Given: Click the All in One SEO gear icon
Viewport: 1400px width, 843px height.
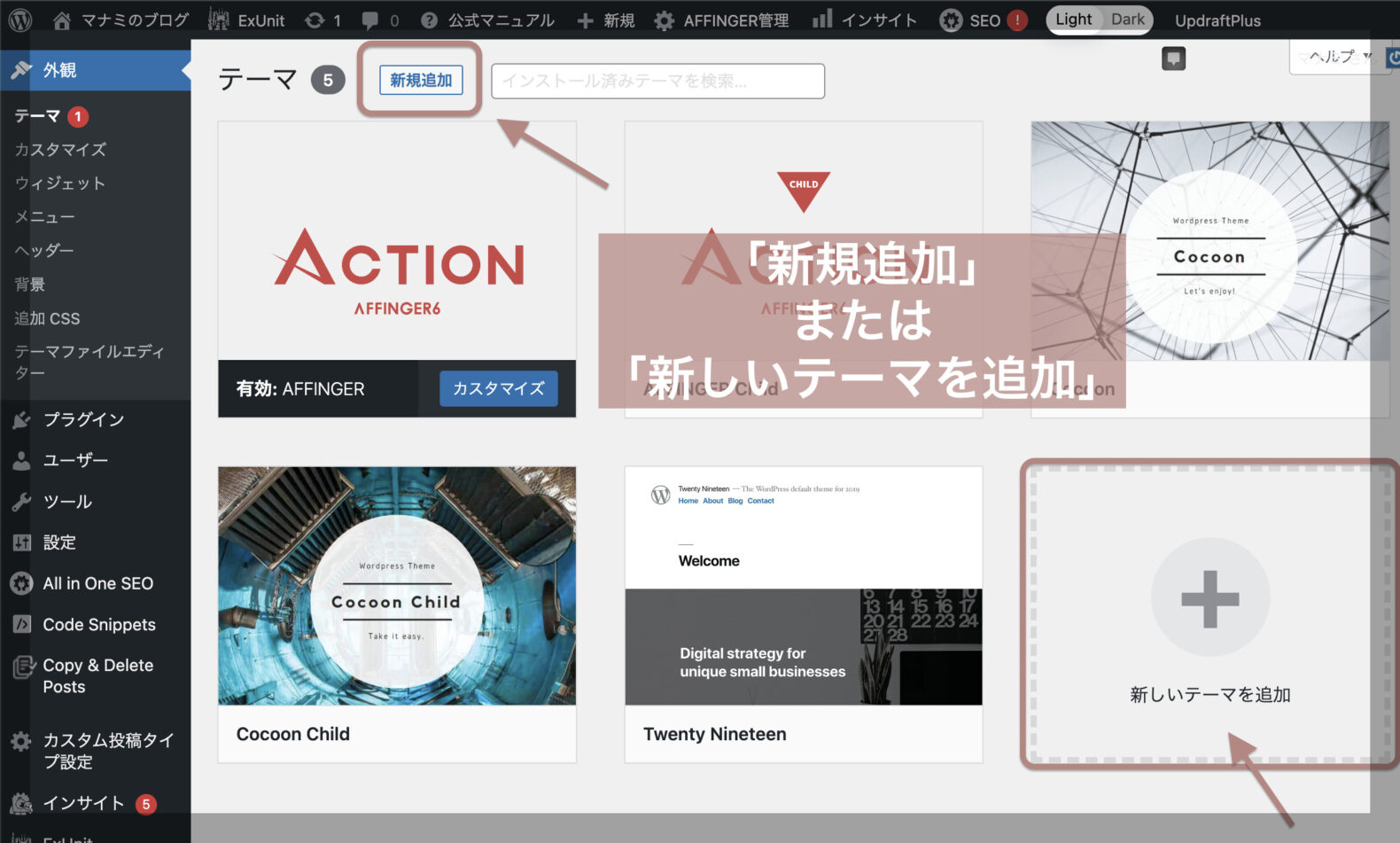Looking at the screenshot, I should tap(21, 583).
